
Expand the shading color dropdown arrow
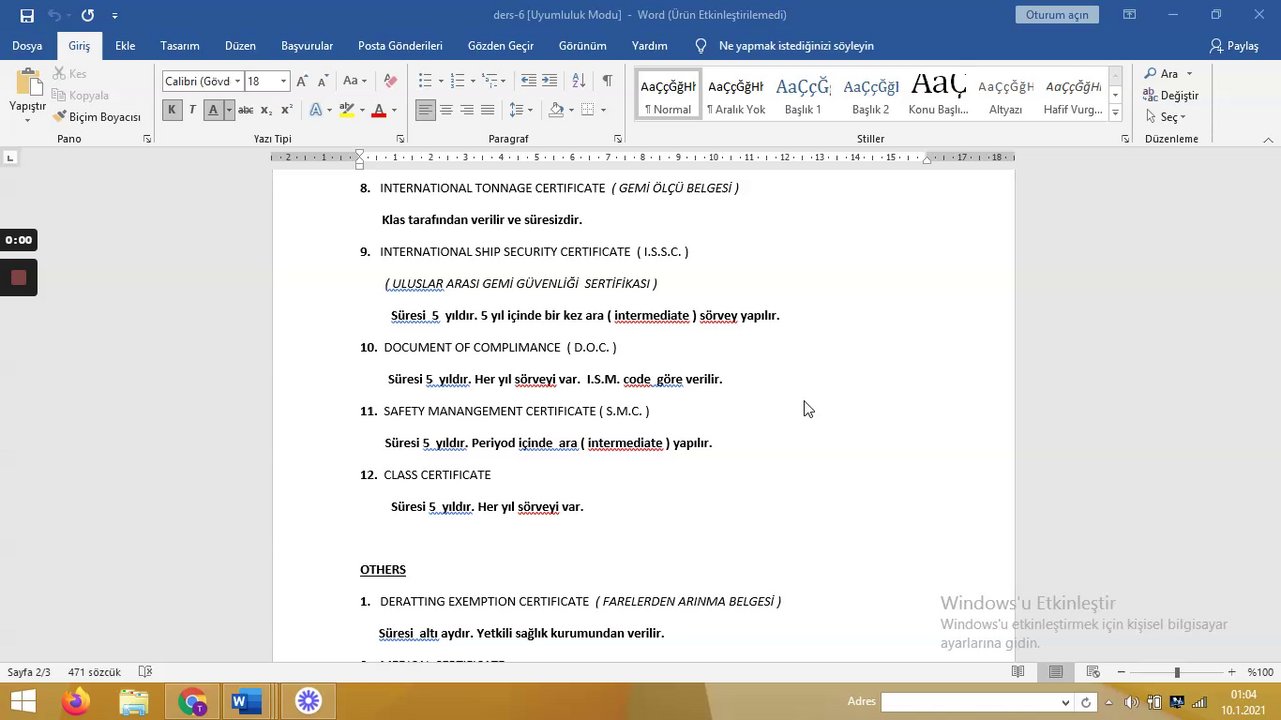[571, 110]
